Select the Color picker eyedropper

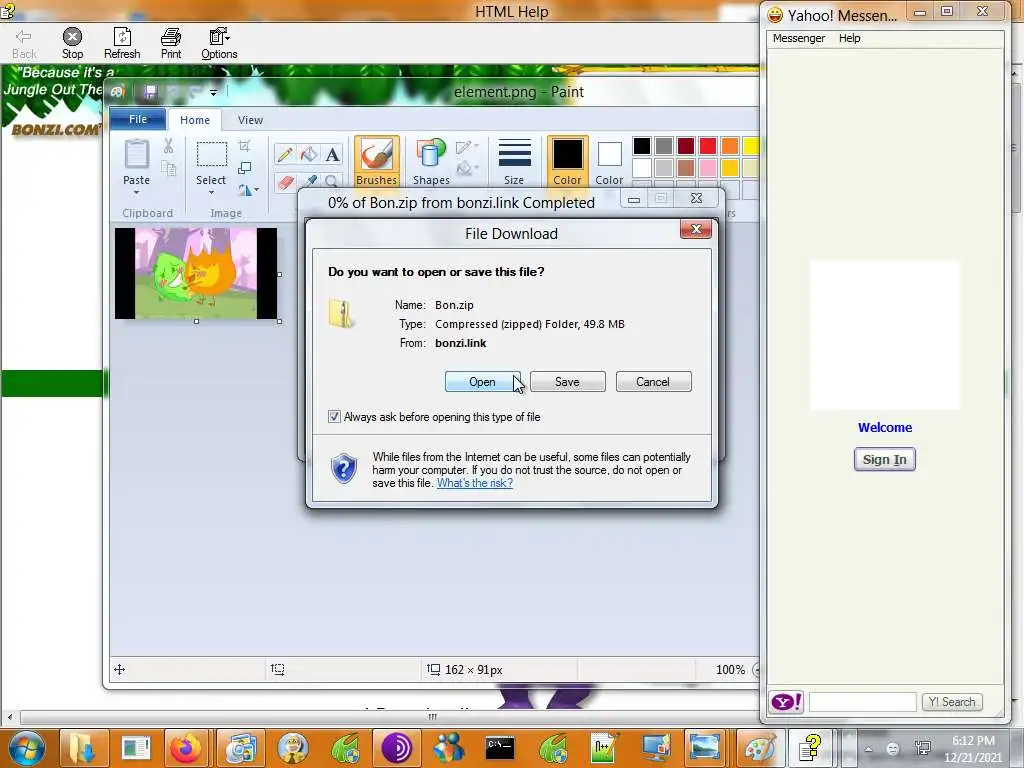point(310,180)
